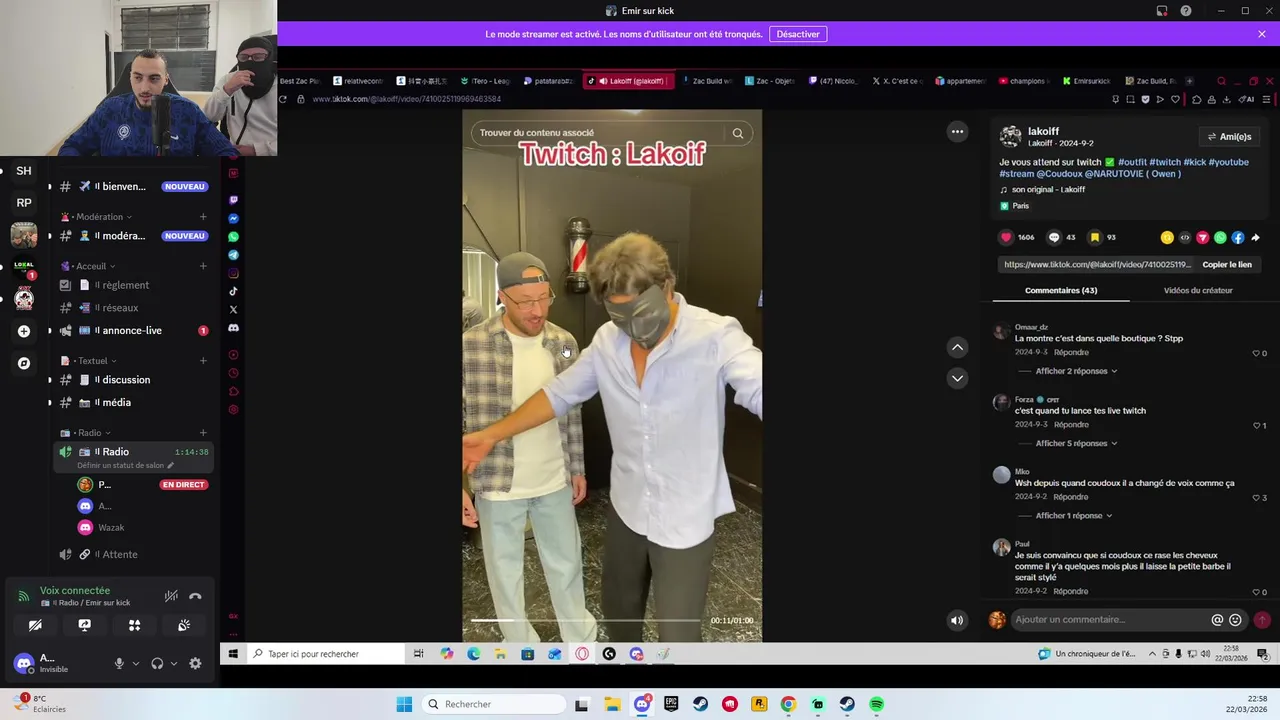Toggle Discord headphone deafen

[x=157, y=663]
